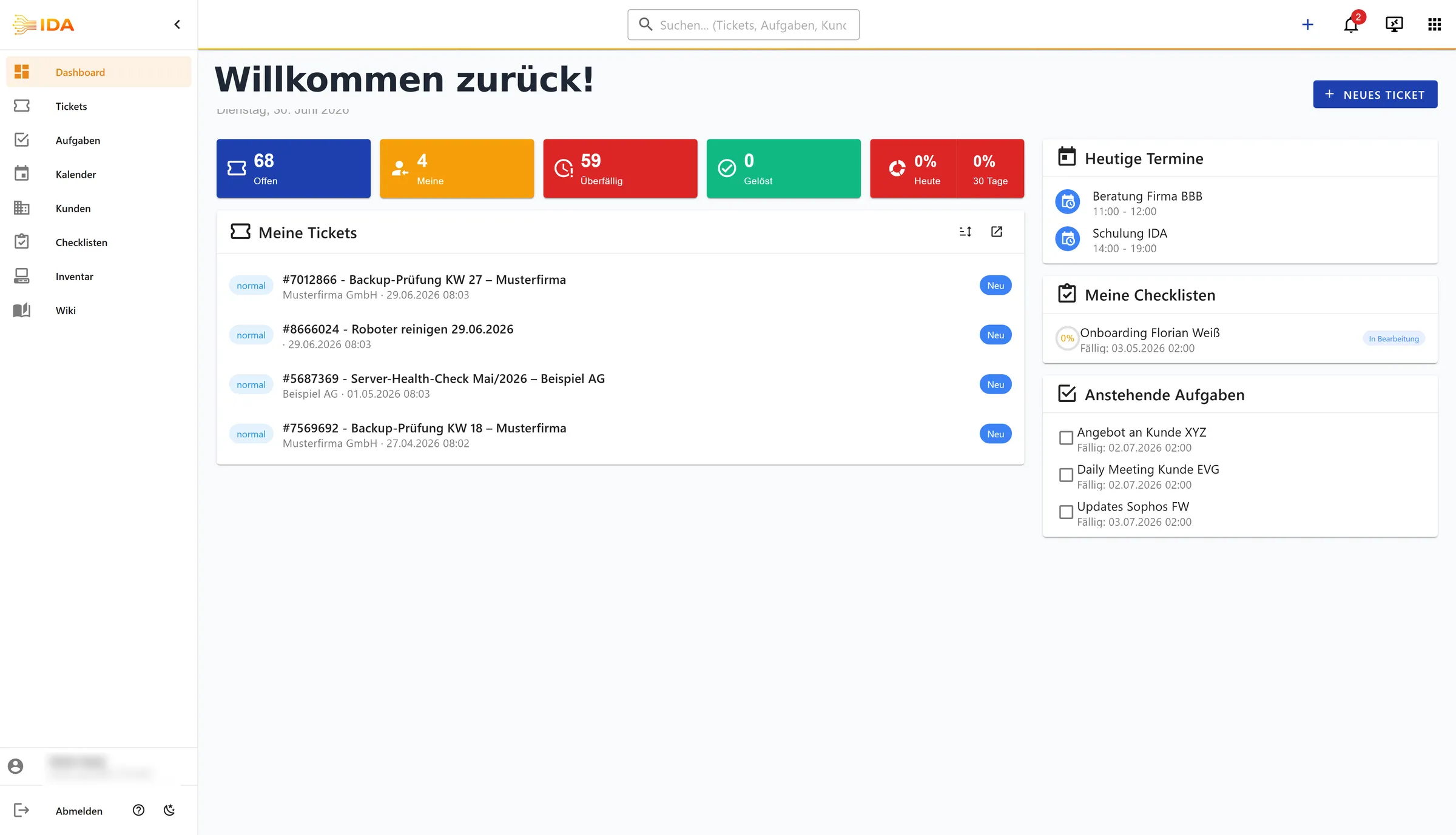This screenshot has width=1456, height=835.
Task: Open ticket #7569692 Backup-Prüfung KW 18
Action: coord(620,435)
